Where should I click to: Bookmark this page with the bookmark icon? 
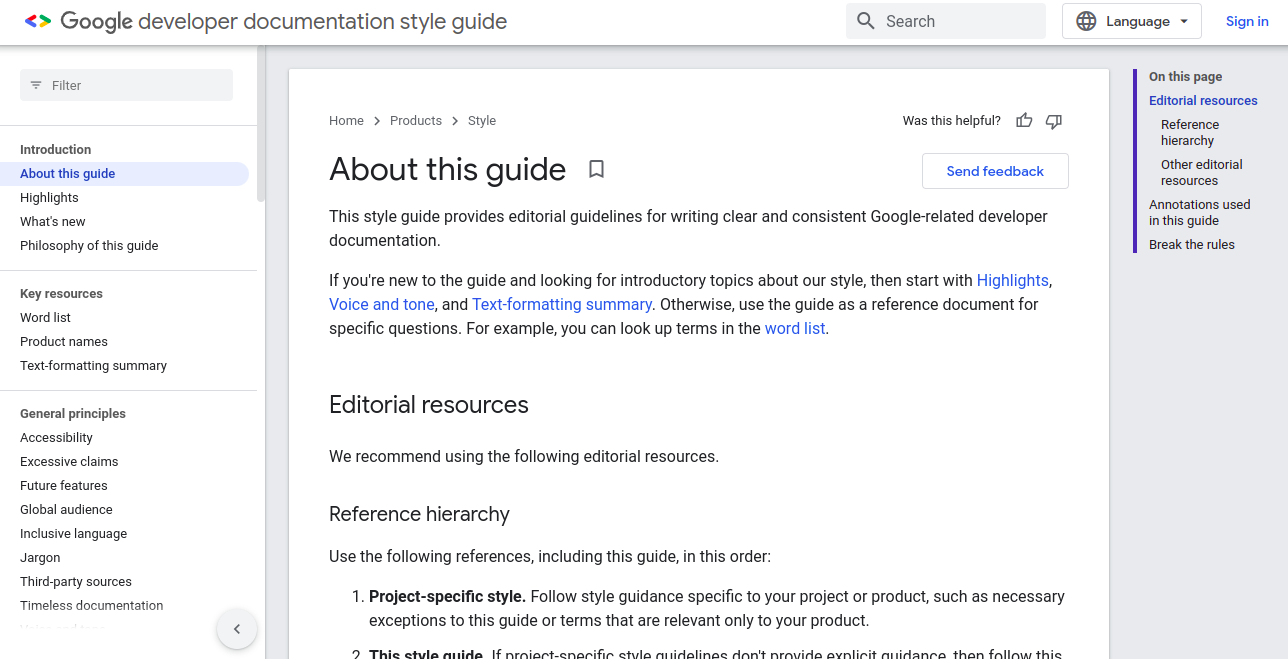coord(596,169)
